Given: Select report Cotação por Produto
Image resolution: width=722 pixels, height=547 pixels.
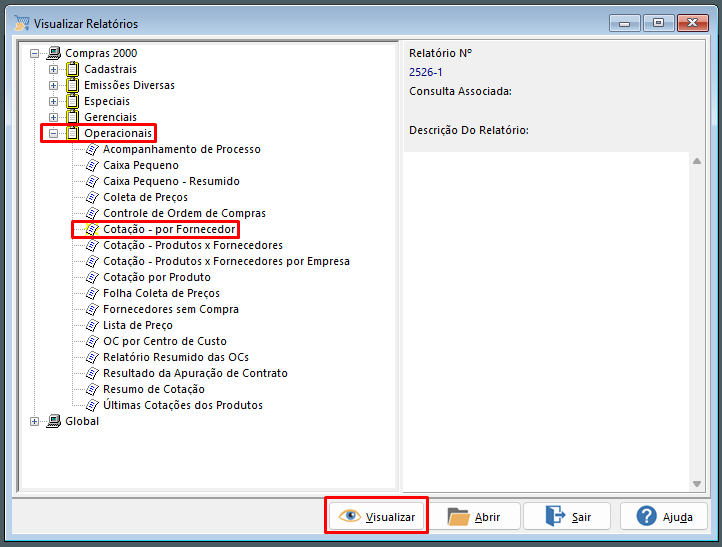Looking at the screenshot, I should tap(157, 277).
